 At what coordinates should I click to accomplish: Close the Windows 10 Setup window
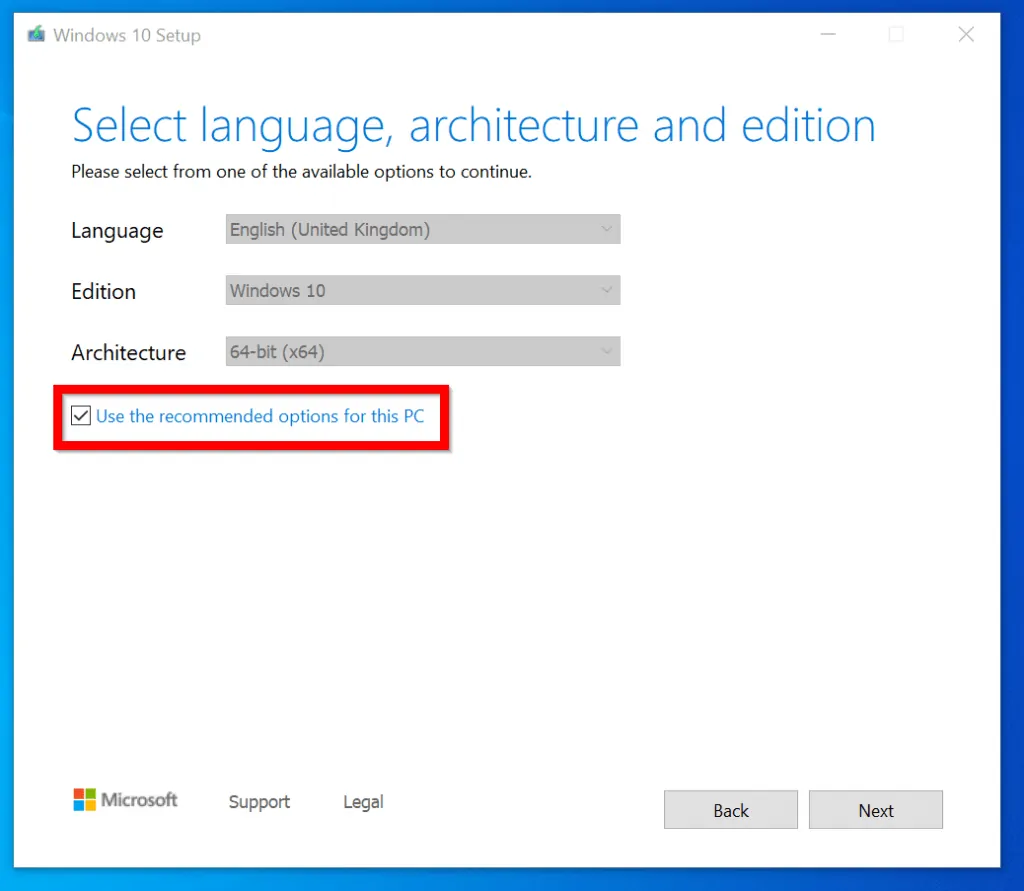coord(966,34)
